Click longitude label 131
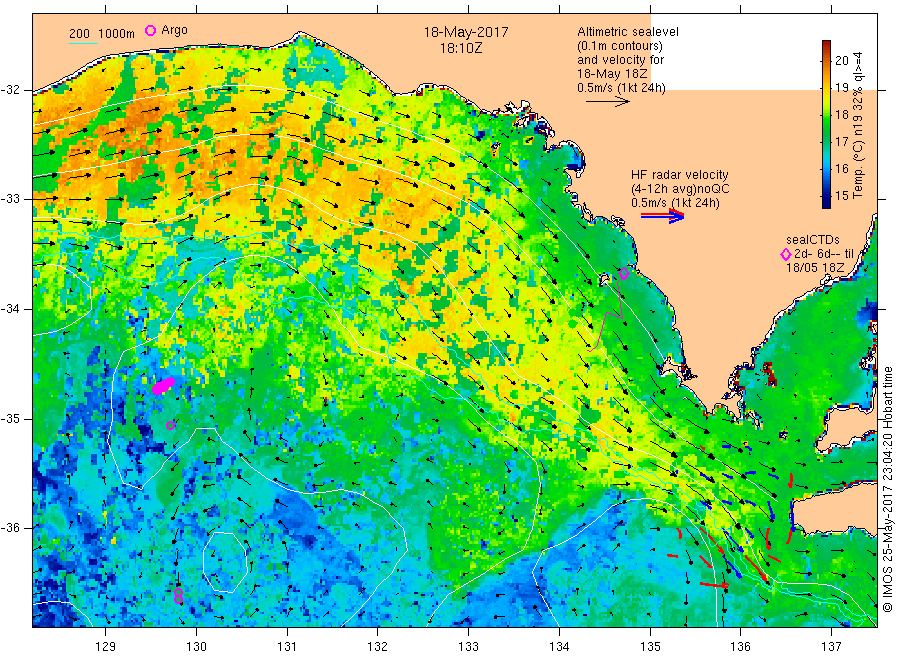900x660 pixels. click(x=287, y=646)
